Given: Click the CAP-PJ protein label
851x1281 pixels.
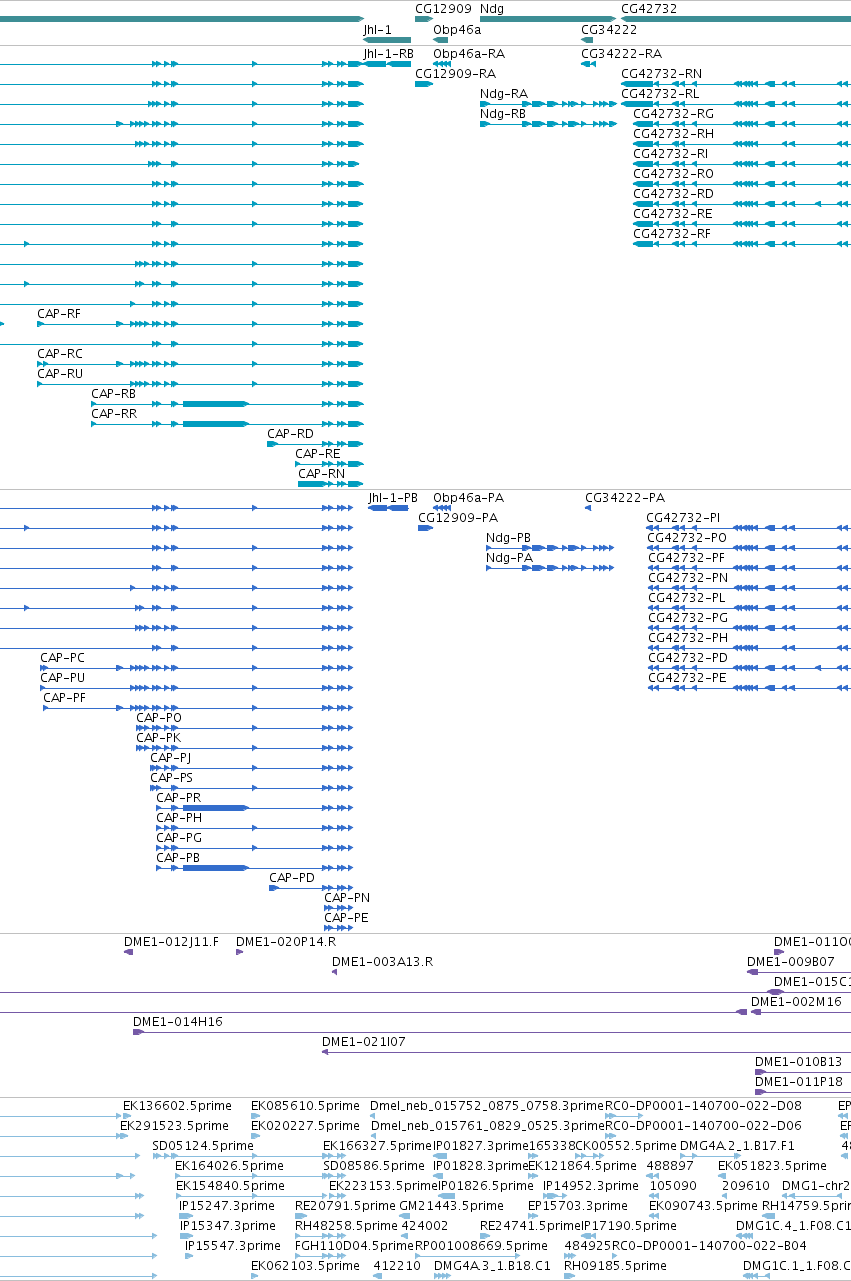Looking at the screenshot, I should click(x=171, y=758).
